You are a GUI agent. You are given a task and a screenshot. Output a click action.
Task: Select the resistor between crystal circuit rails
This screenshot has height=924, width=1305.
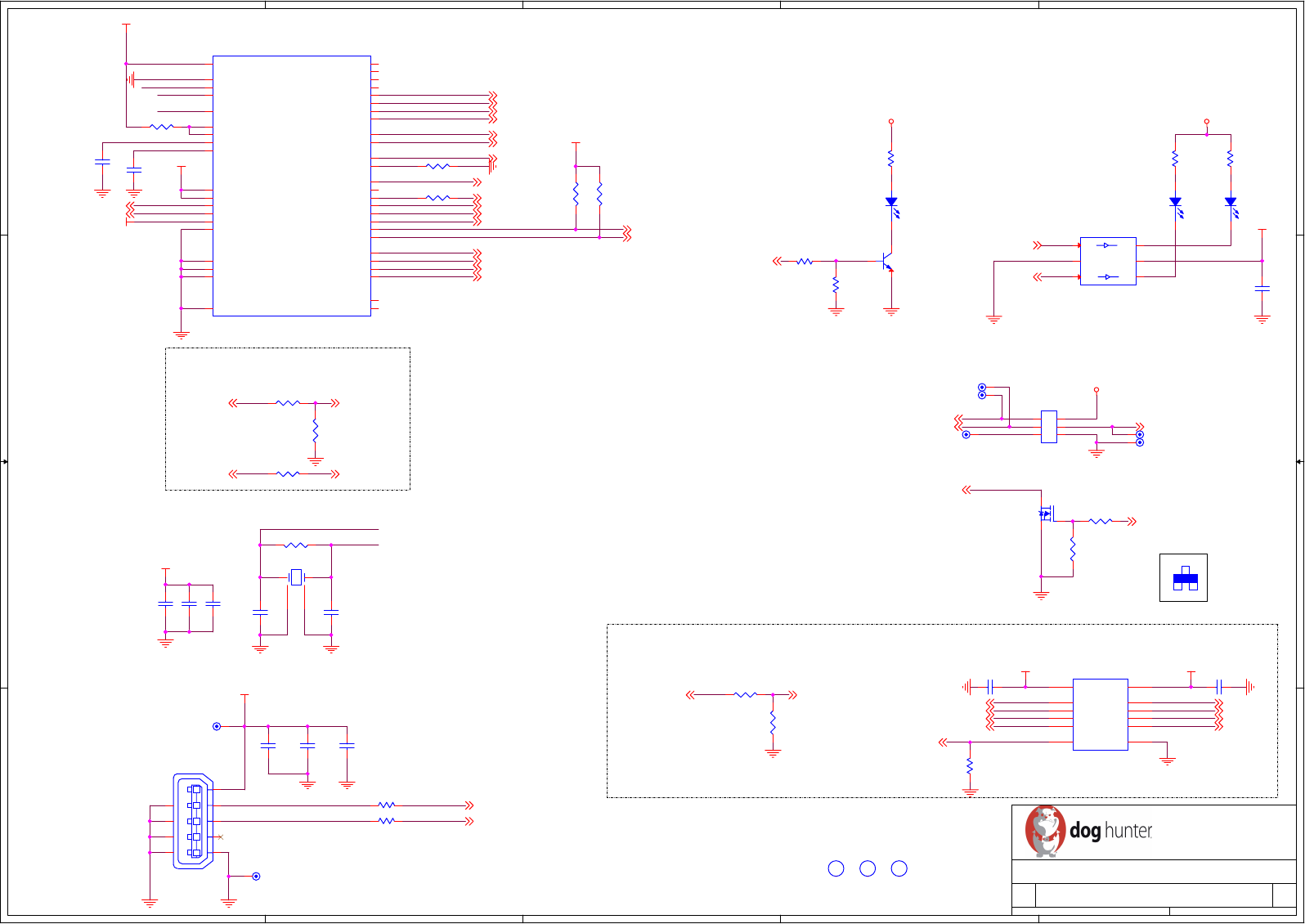point(296,545)
